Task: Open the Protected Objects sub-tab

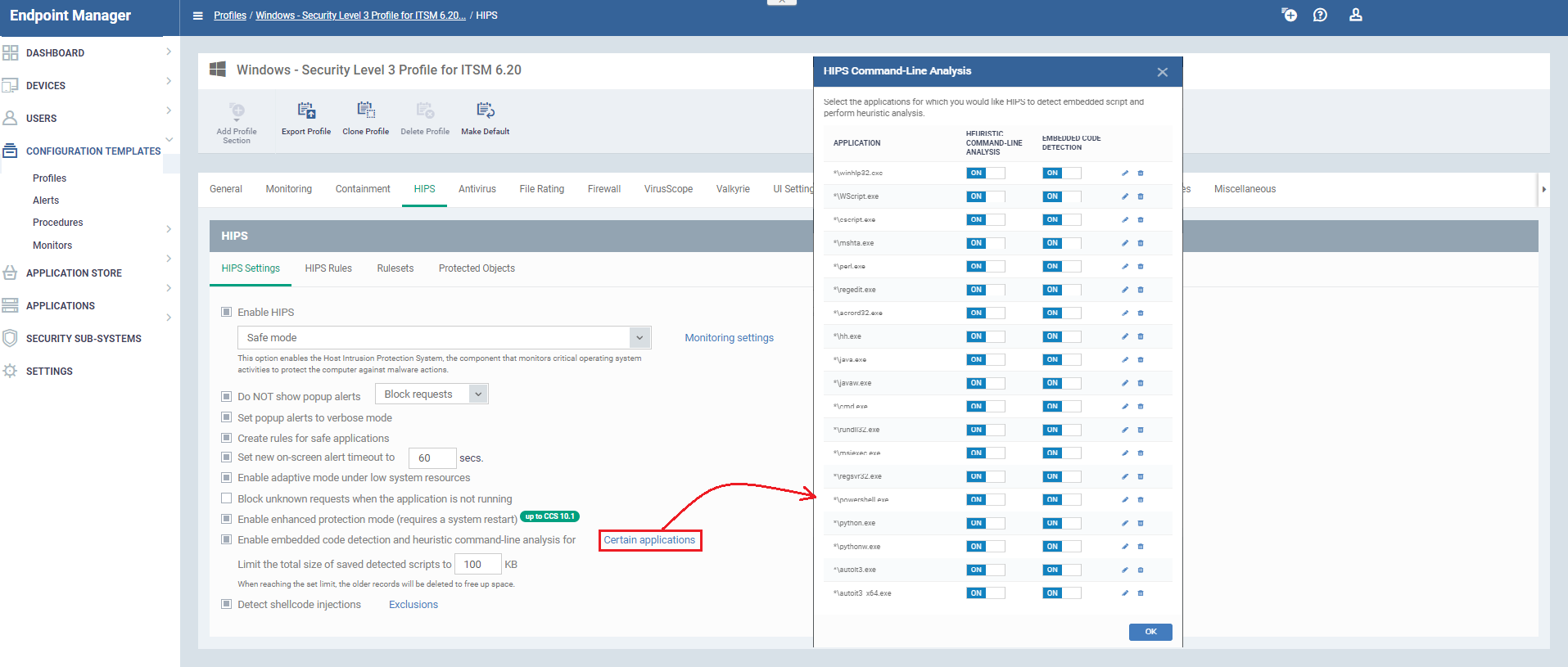Action: pos(477,268)
